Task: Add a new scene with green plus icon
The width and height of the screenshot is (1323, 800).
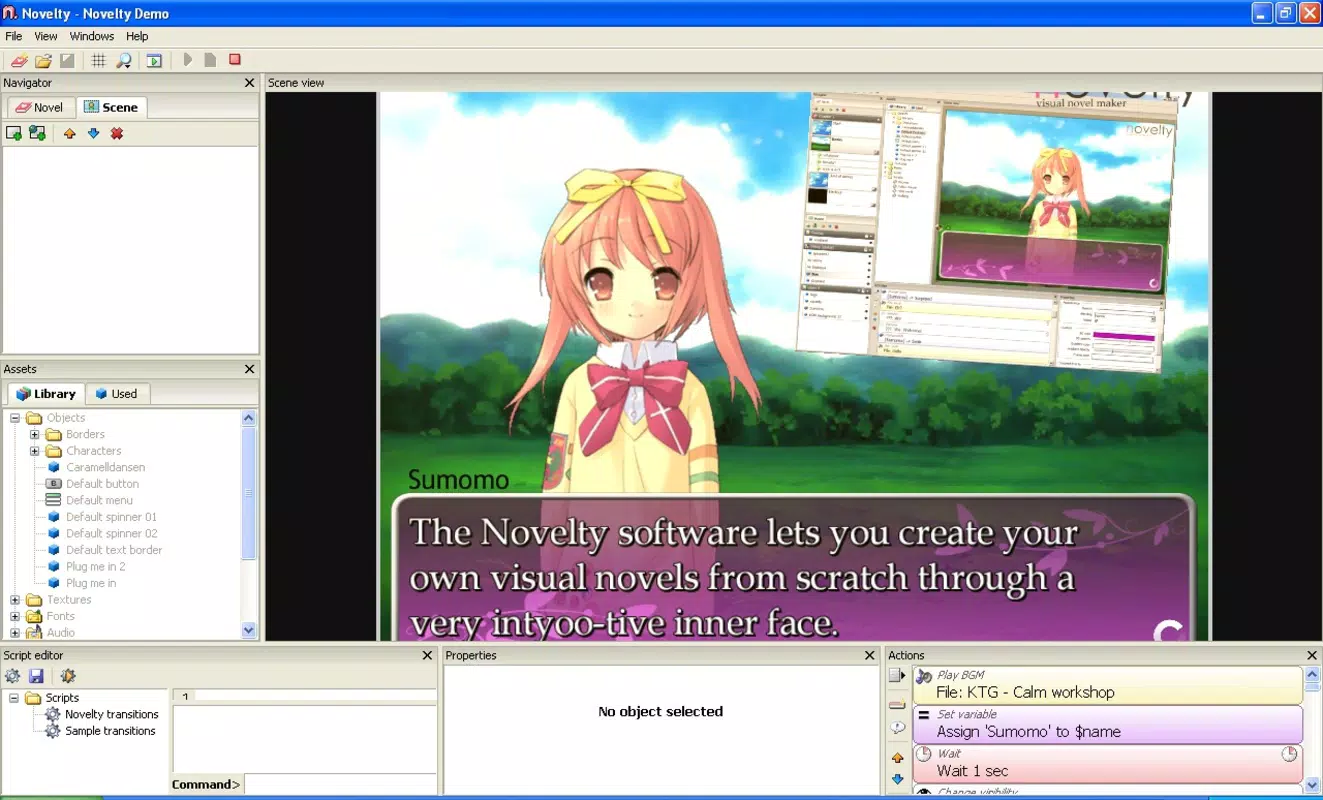Action: tap(13, 133)
